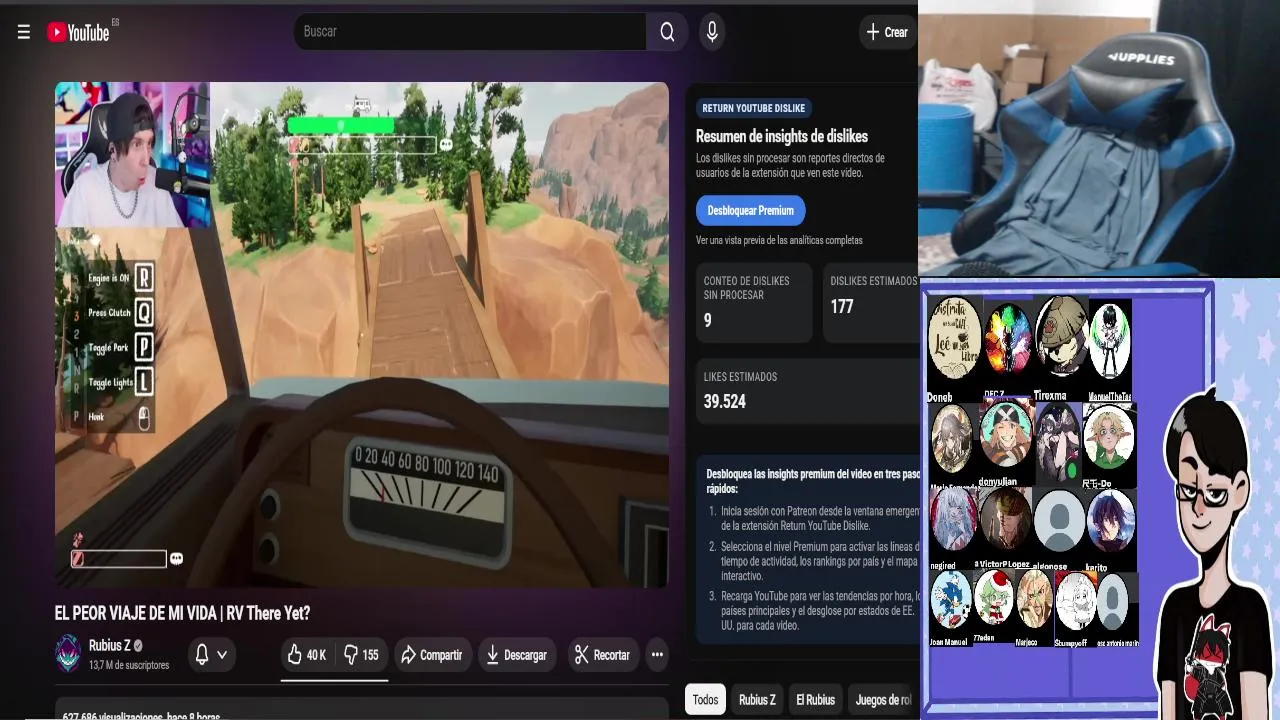The width and height of the screenshot is (1280, 720).
Task: Click the ManuelTheTas viewer avatar
Action: click(1110, 342)
